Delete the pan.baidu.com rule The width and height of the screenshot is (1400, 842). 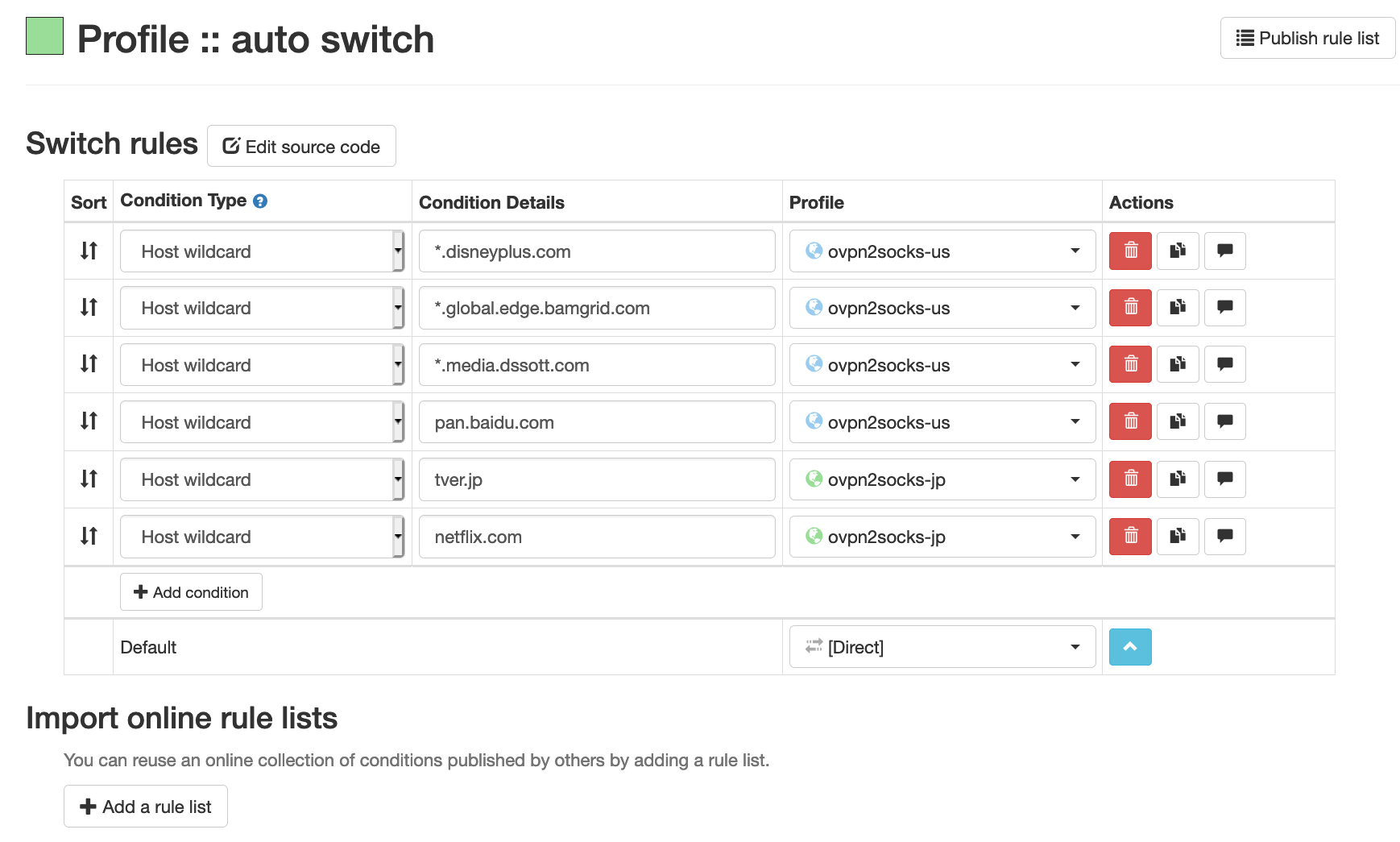click(1130, 421)
